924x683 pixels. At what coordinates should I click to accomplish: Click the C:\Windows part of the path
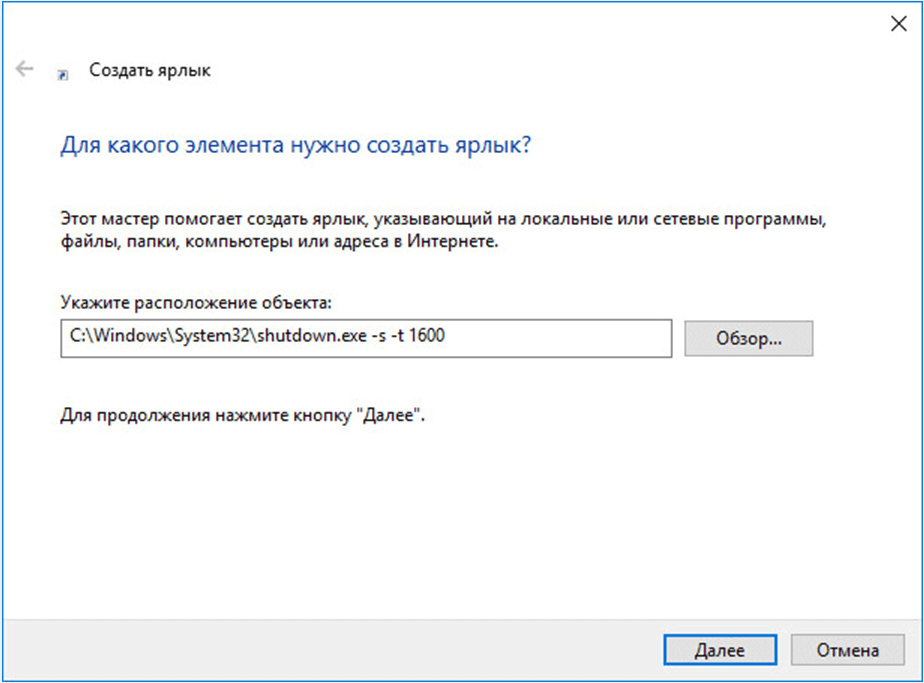click(x=108, y=338)
